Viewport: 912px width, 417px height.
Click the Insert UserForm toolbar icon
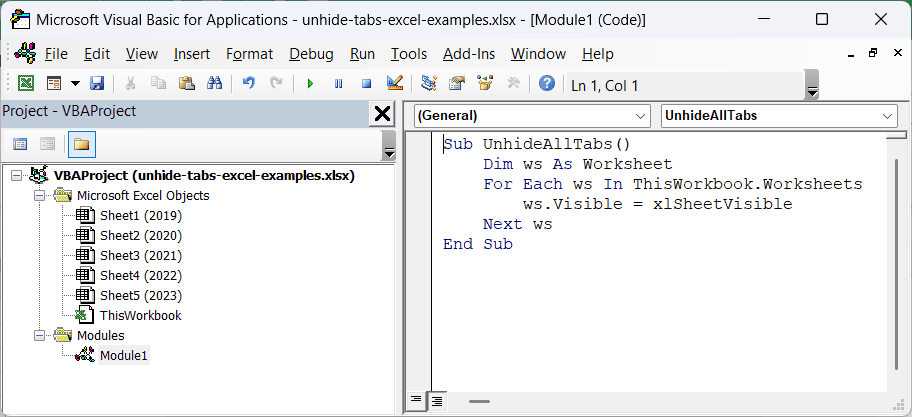pos(54,84)
